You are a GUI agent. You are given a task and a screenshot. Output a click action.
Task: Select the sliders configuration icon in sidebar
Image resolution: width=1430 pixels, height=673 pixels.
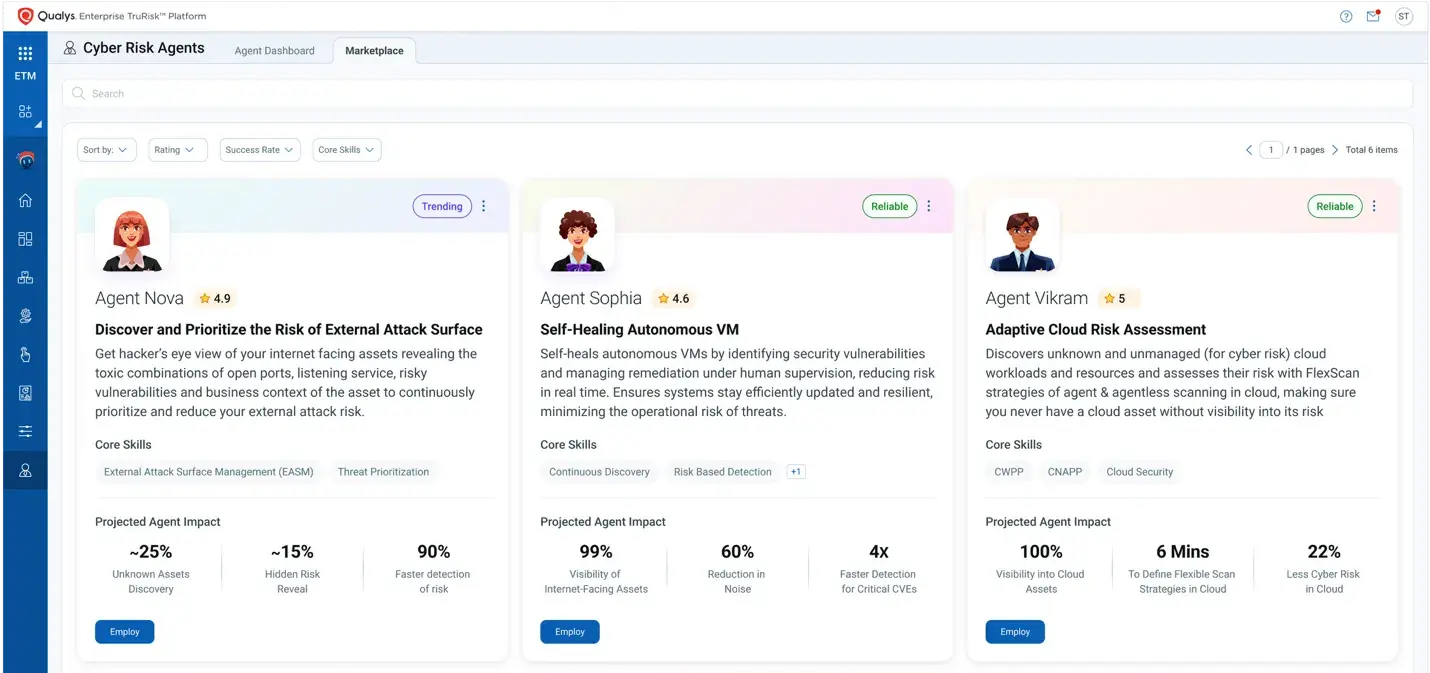[x=25, y=431]
